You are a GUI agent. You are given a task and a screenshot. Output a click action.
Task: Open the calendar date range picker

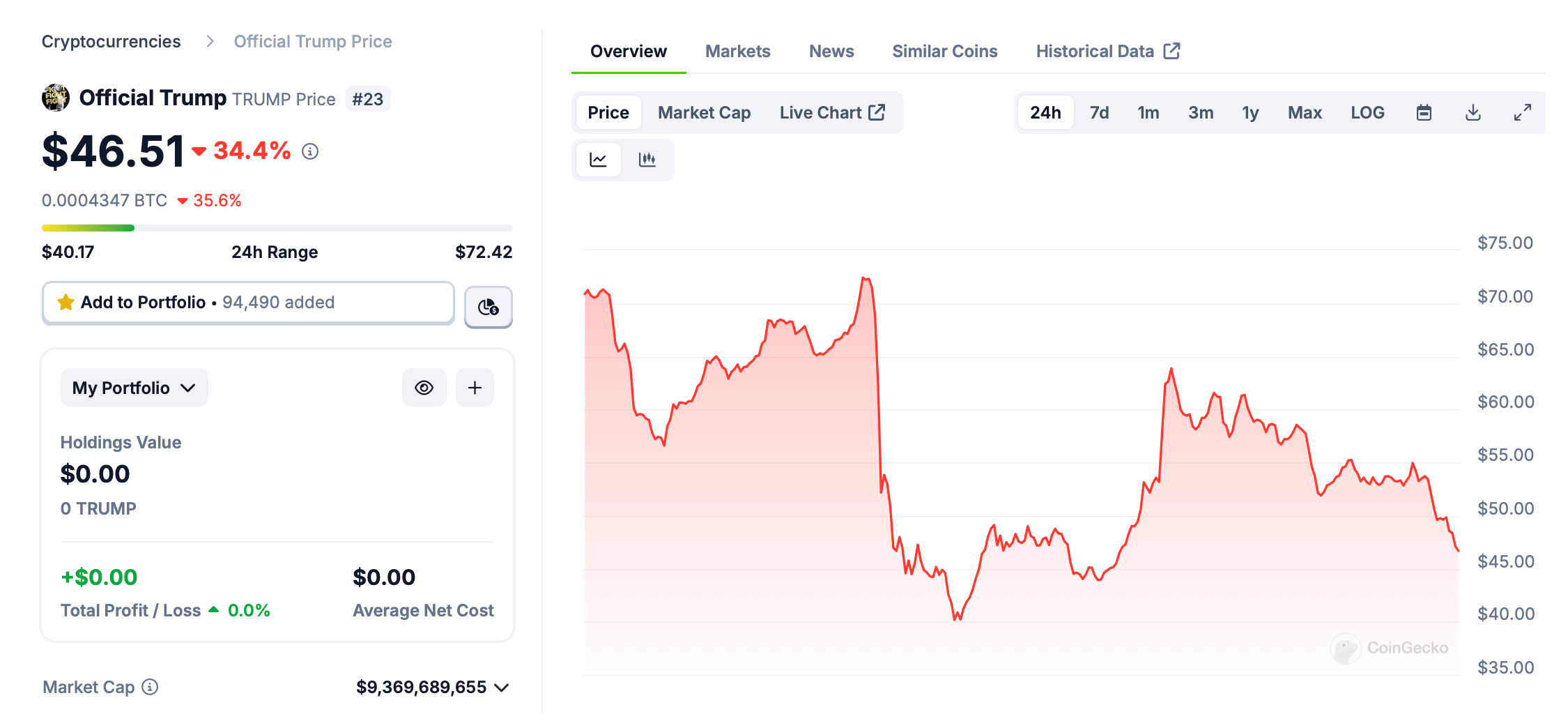(1424, 113)
